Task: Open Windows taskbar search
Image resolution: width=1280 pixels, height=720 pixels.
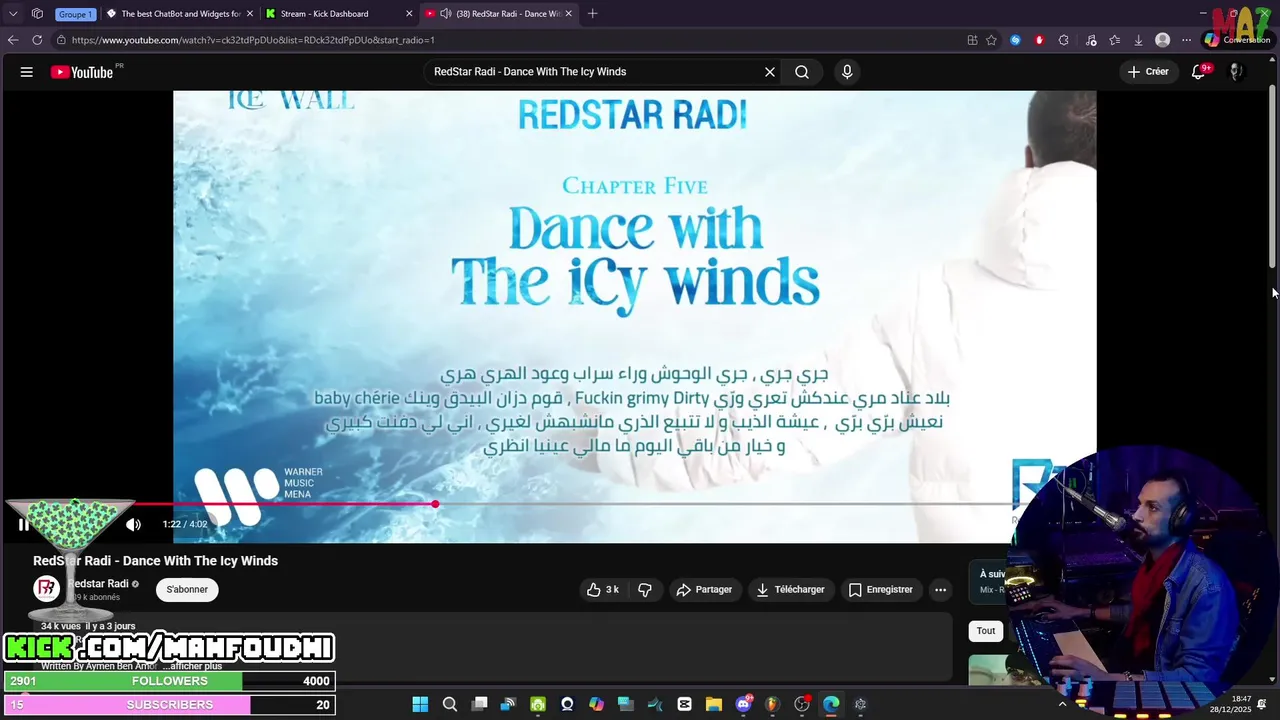Action: click(450, 704)
